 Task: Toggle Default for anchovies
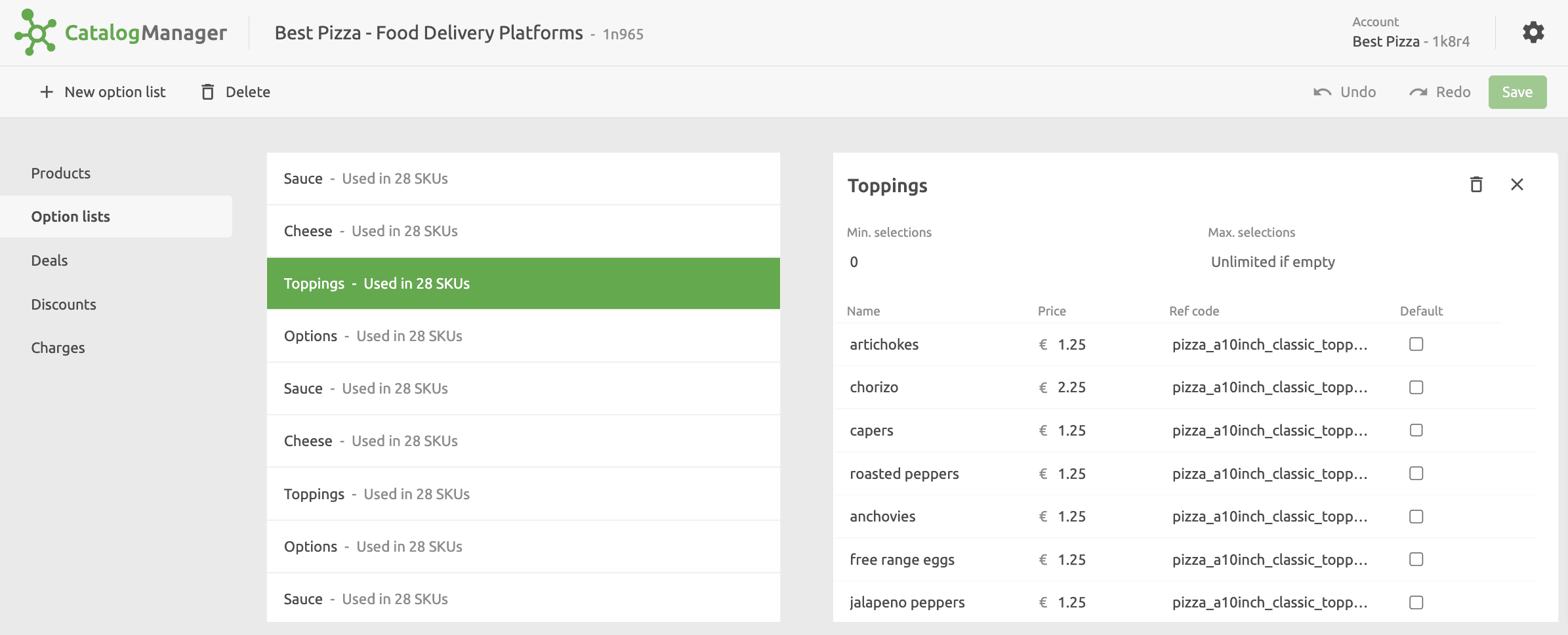[1416, 516]
